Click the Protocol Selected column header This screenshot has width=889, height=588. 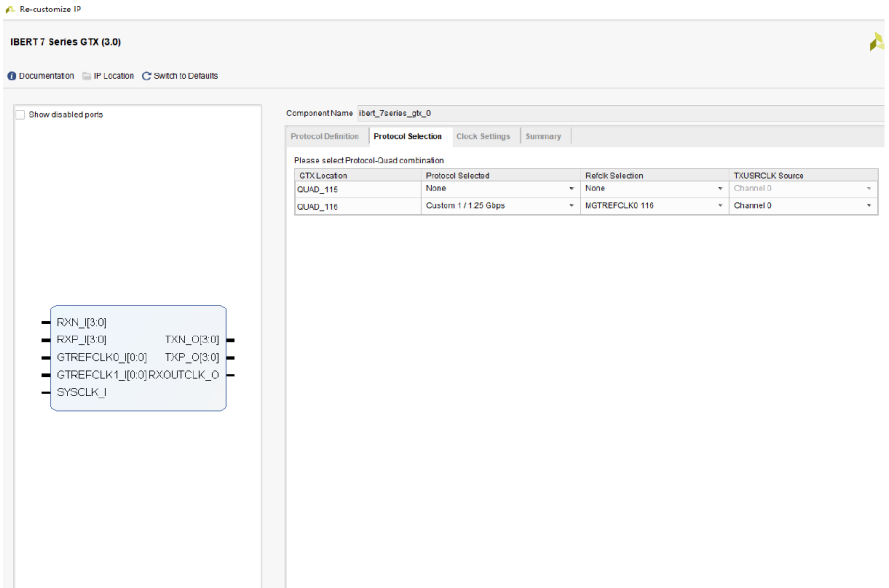tap(501, 175)
